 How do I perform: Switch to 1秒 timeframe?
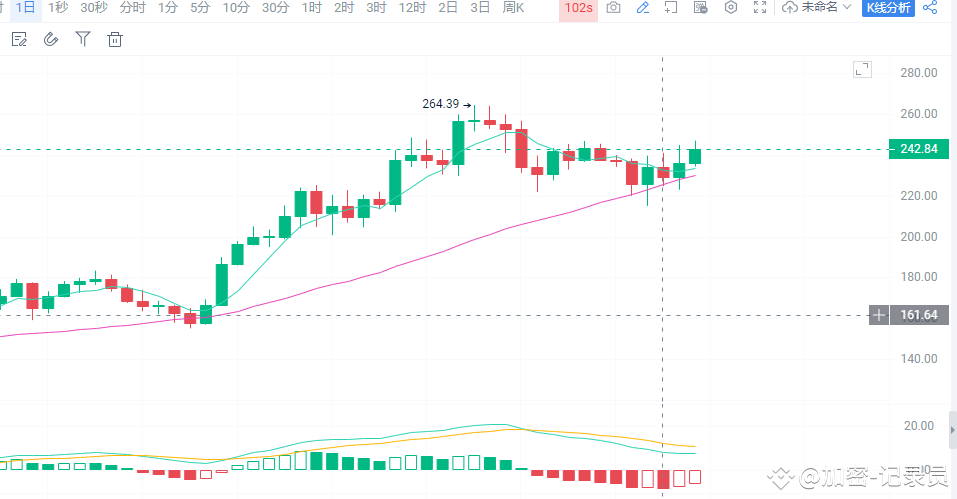pos(58,8)
